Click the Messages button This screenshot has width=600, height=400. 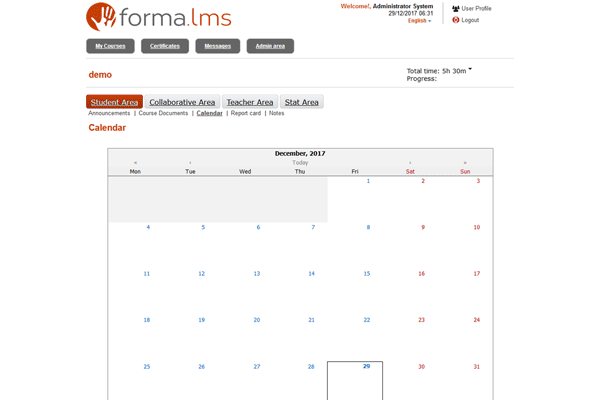pos(218,46)
